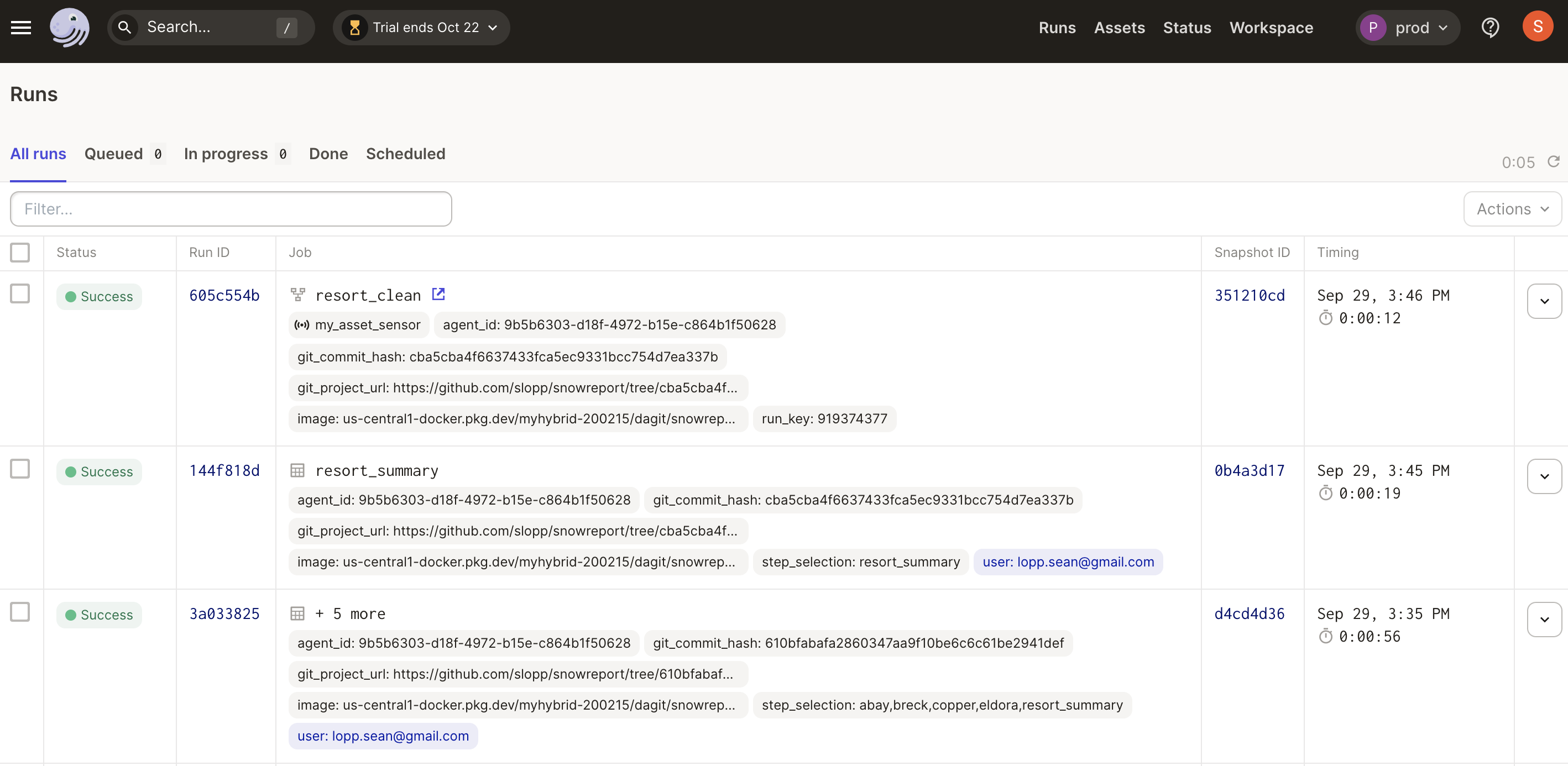The width and height of the screenshot is (1568, 766).
Task: Open run ID 605c554b link
Action: click(224, 296)
